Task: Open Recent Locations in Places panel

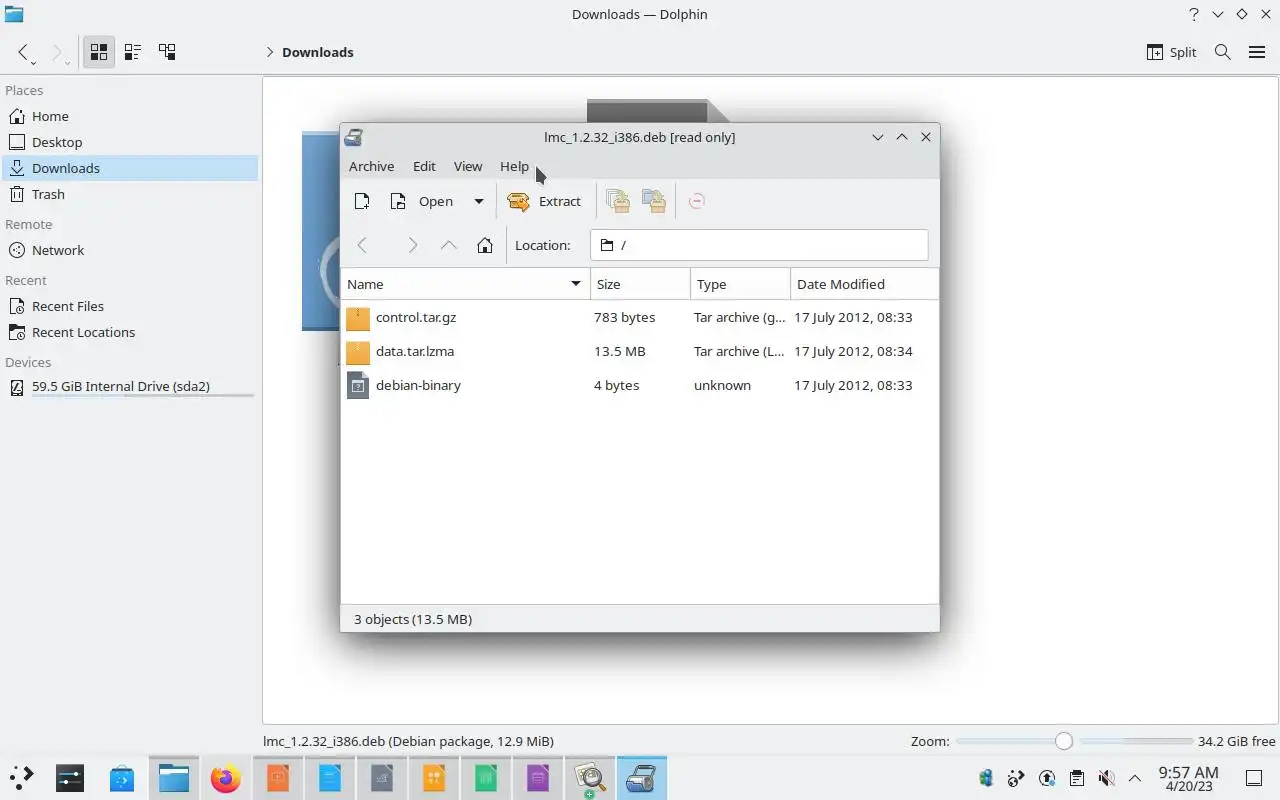Action: [130, 332]
